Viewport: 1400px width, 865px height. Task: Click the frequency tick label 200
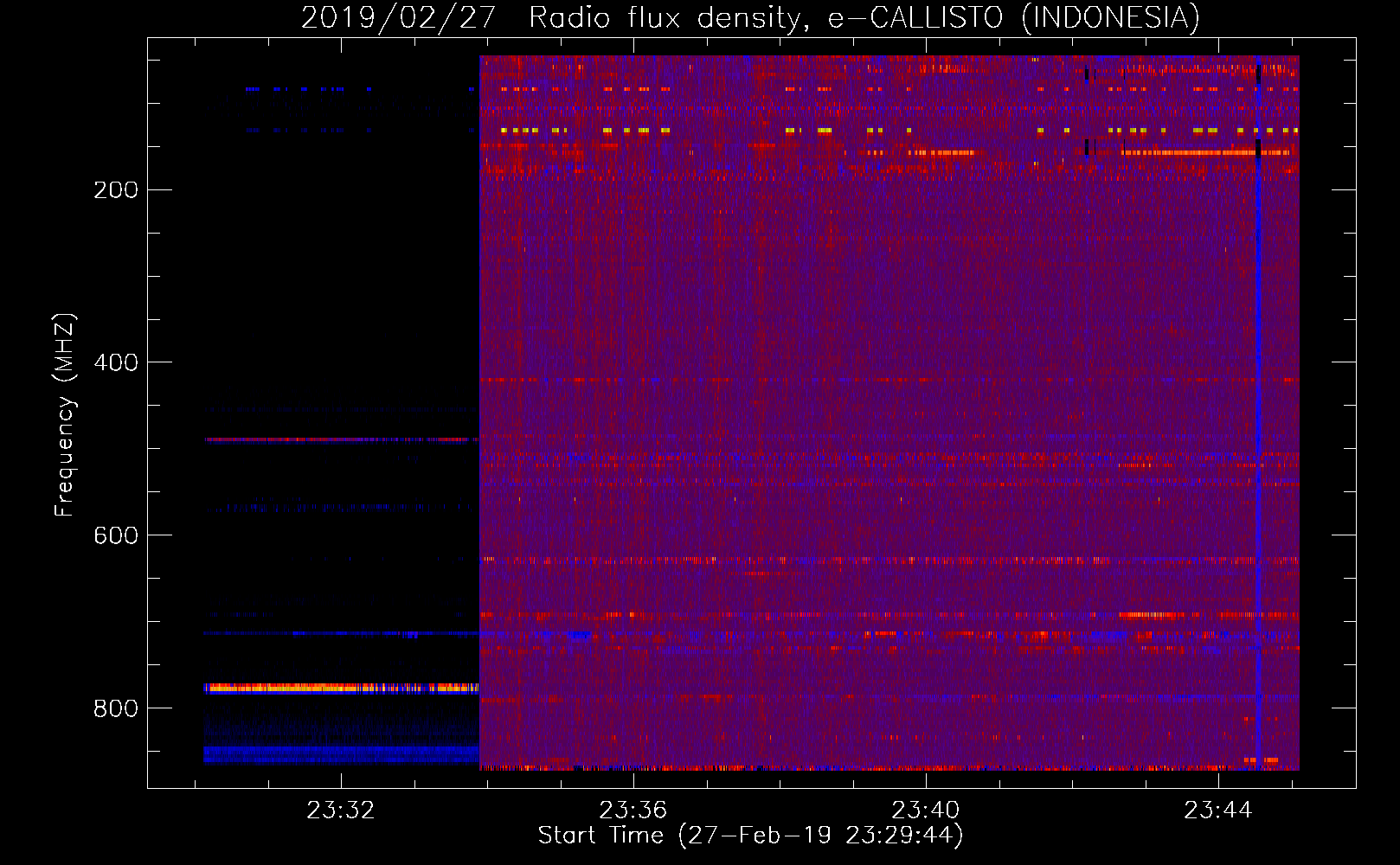(x=116, y=190)
